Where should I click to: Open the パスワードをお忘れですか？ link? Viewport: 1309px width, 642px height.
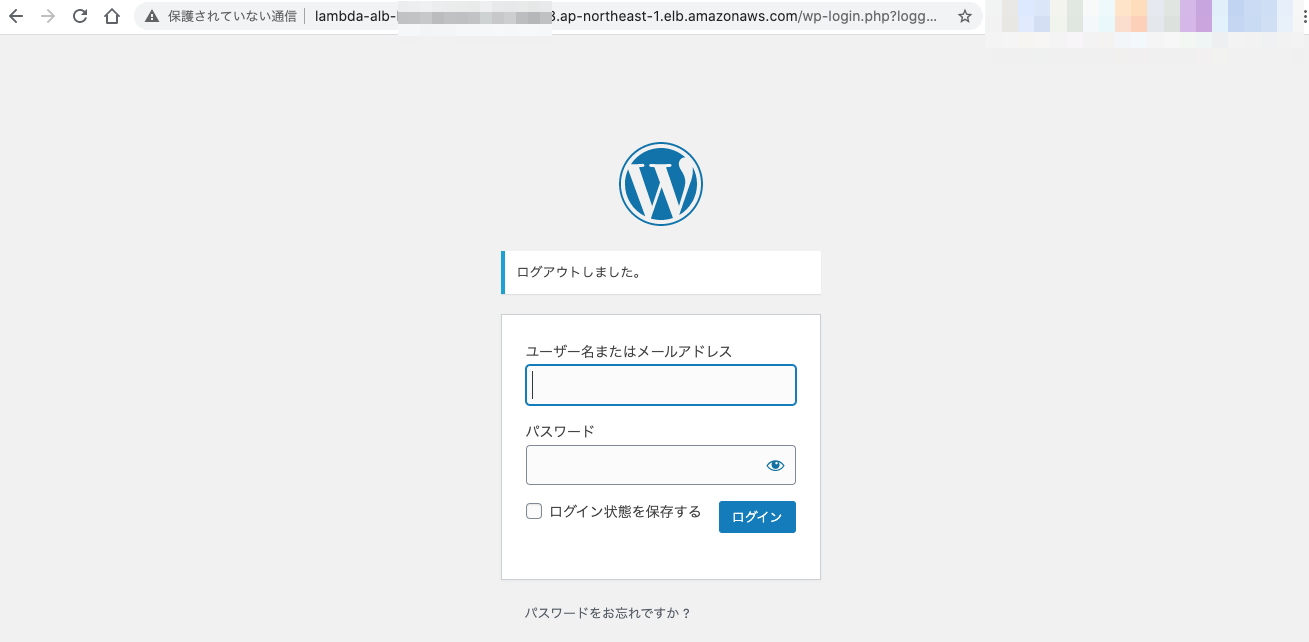(608, 613)
